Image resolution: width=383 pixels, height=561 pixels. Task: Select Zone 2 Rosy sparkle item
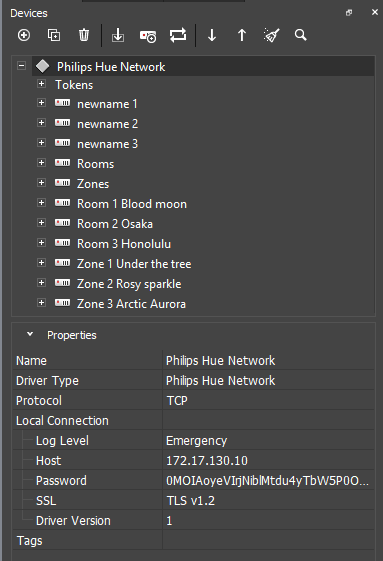click(129, 284)
